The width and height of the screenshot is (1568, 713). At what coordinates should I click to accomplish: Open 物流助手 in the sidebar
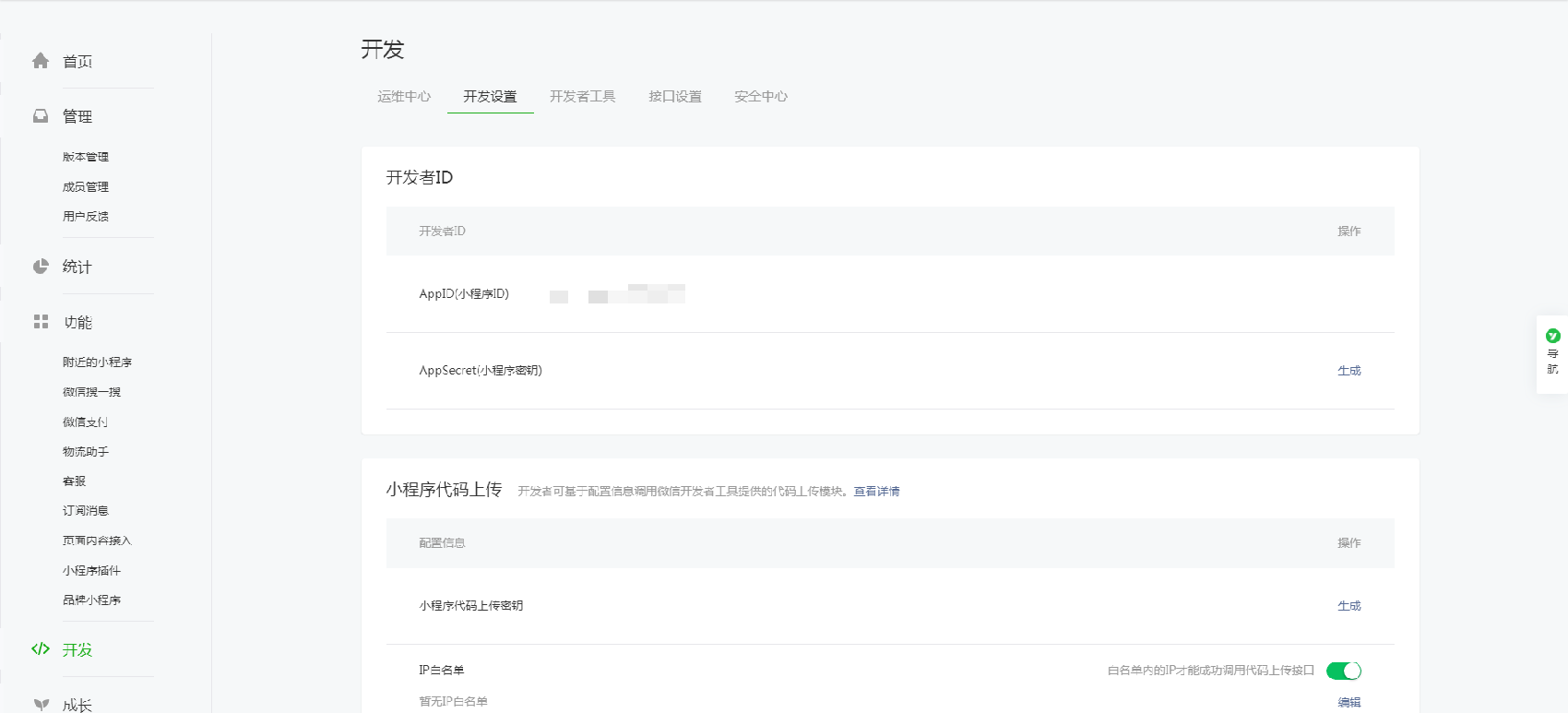(86, 451)
